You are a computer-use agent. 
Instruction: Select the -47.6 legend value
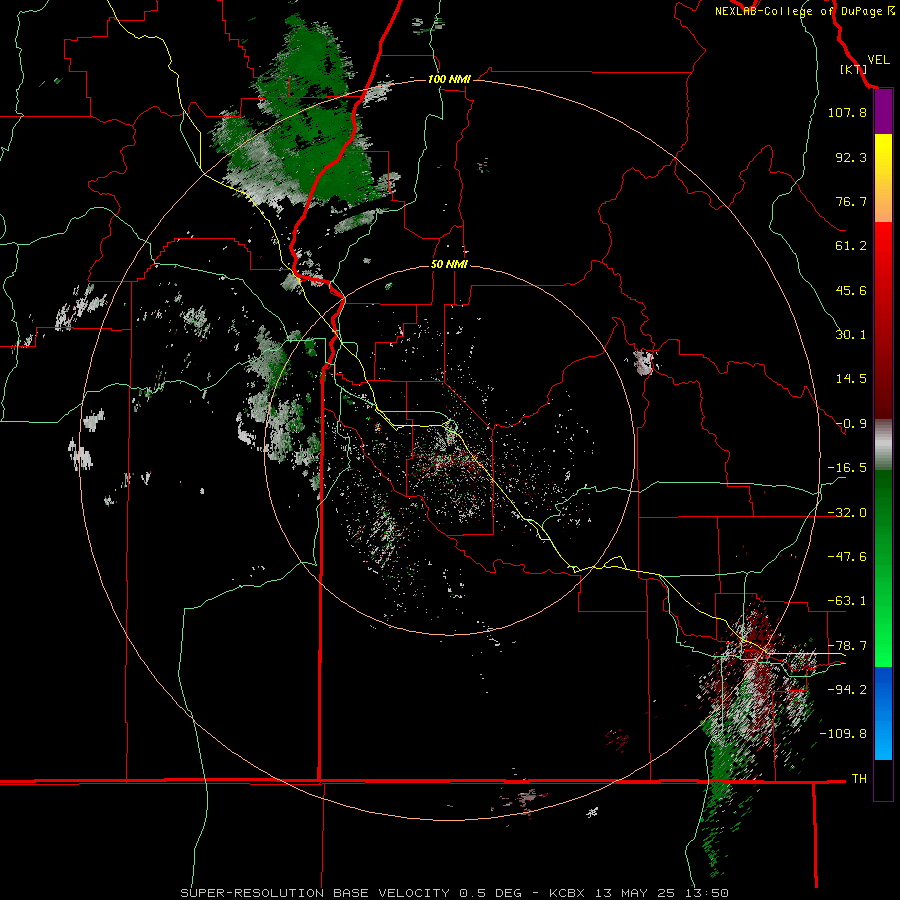point(847,557)
